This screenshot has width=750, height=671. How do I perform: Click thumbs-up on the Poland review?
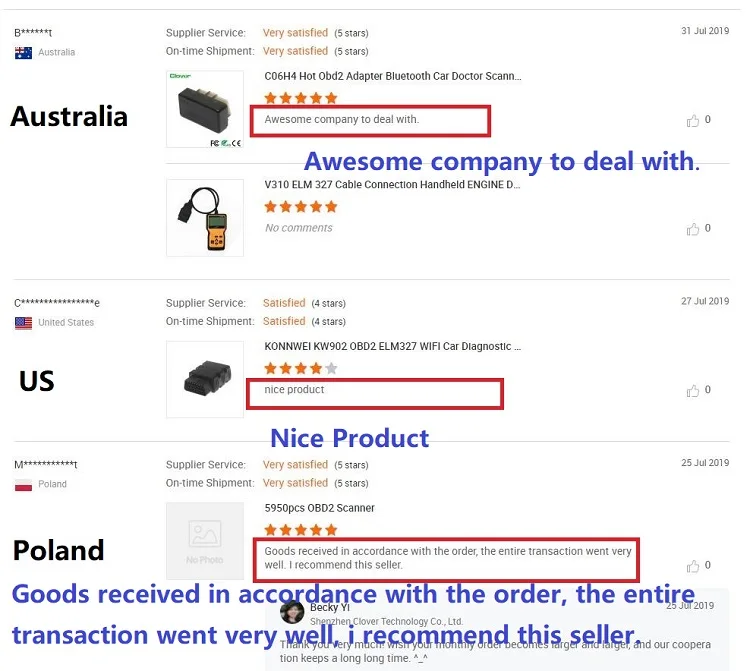click(693, 566)
